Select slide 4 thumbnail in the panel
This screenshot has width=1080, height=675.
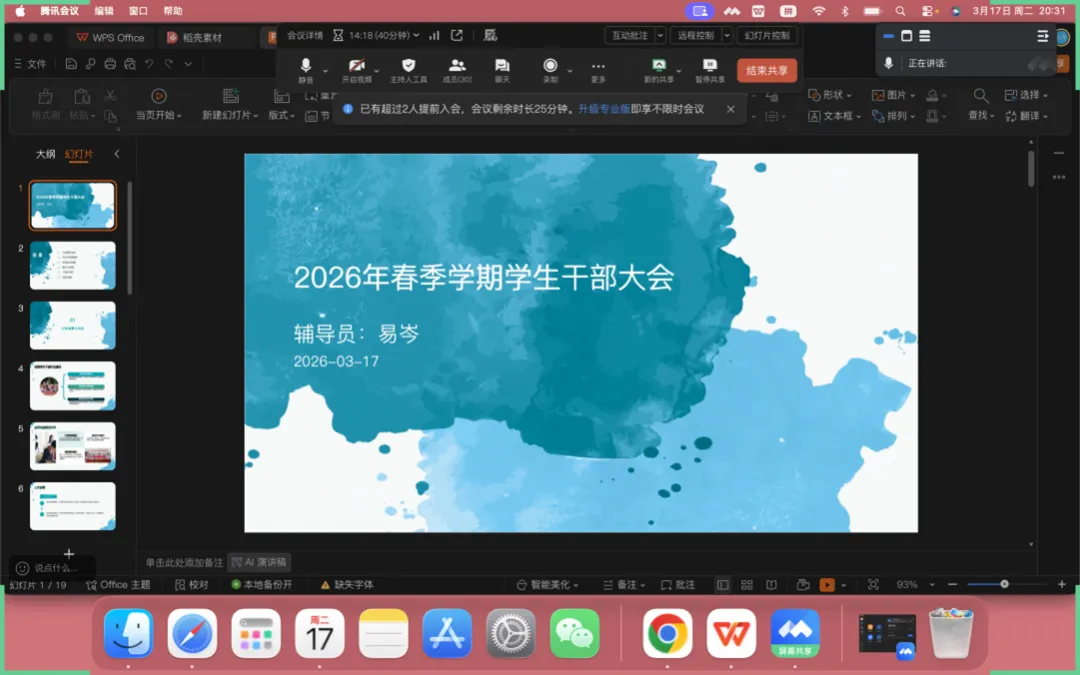[72, 386]
